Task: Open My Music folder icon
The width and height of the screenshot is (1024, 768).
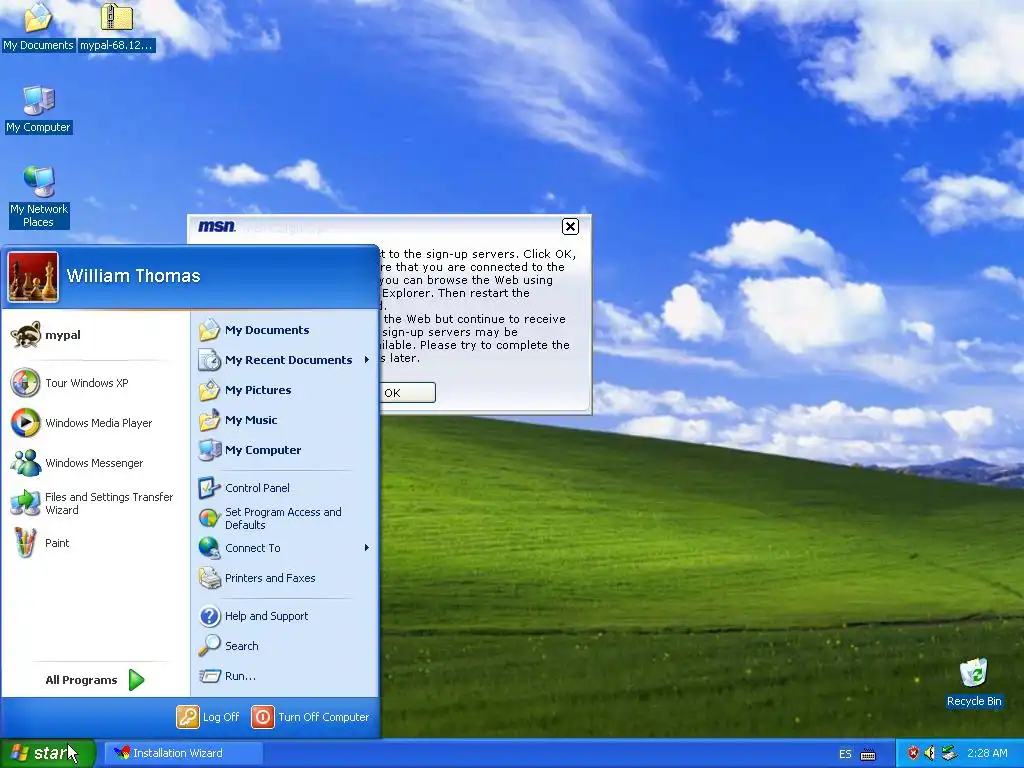Action: (210, 420)
